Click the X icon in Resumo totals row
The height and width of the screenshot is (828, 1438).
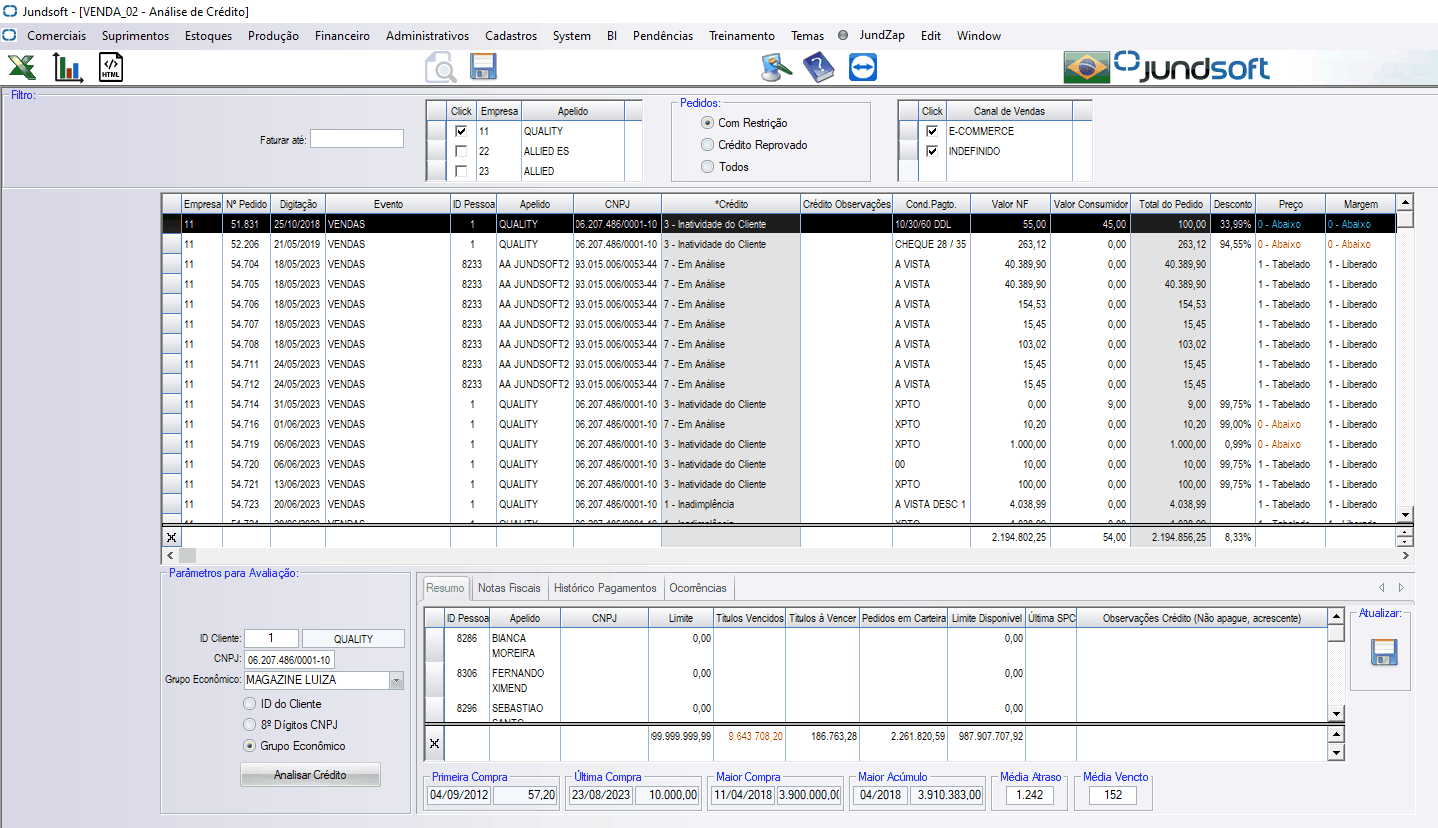tap(434, 743)
